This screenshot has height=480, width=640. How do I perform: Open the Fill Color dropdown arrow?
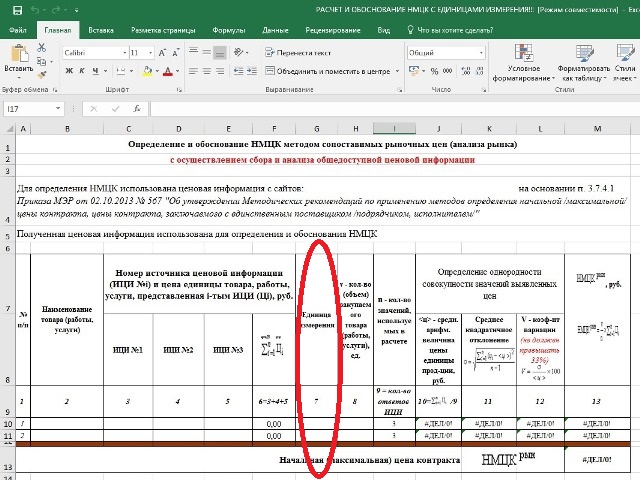(157, 71)
